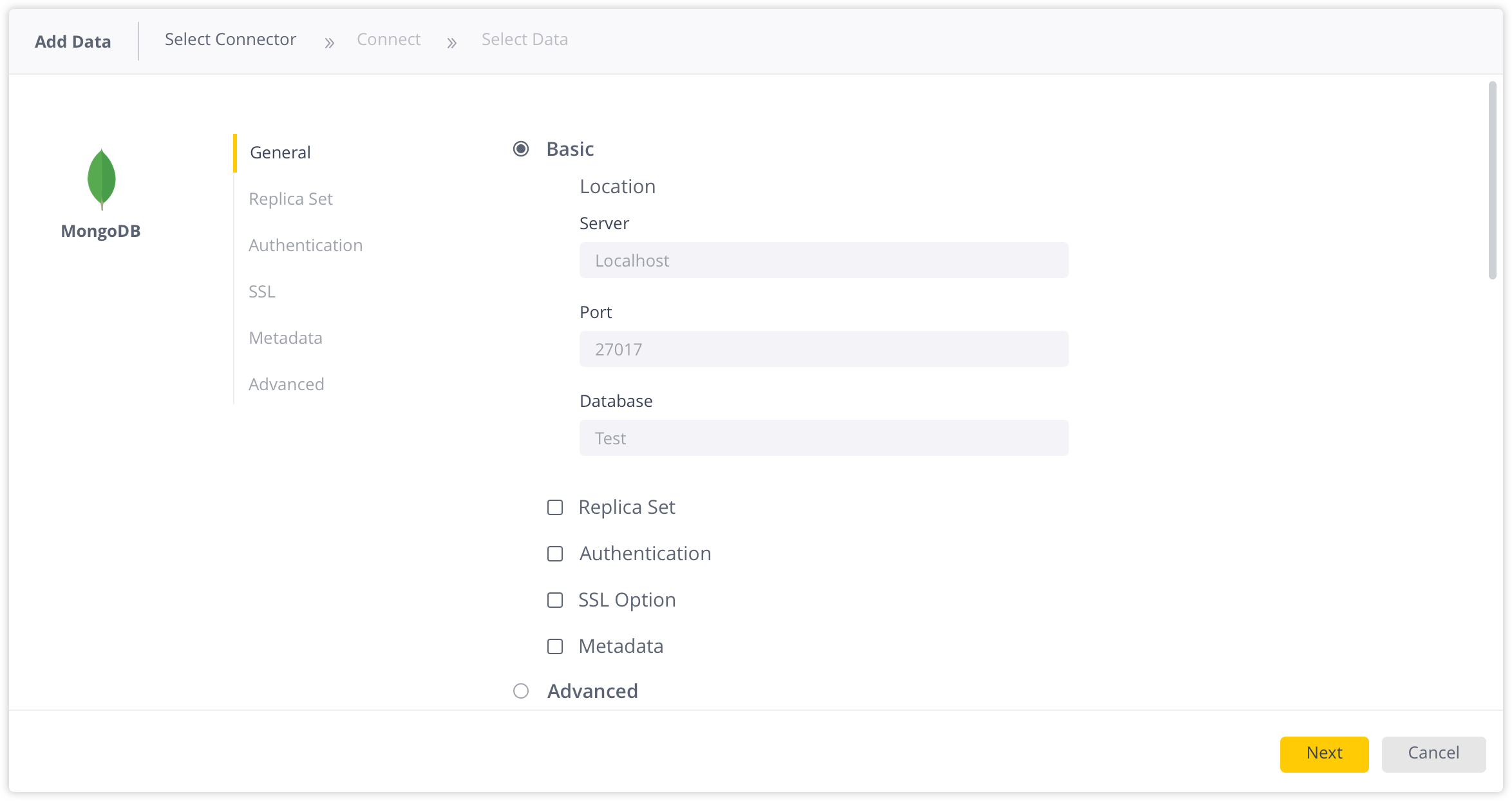Enable the Metadata checkbox

pyautogui.click(x=555, y=646)
